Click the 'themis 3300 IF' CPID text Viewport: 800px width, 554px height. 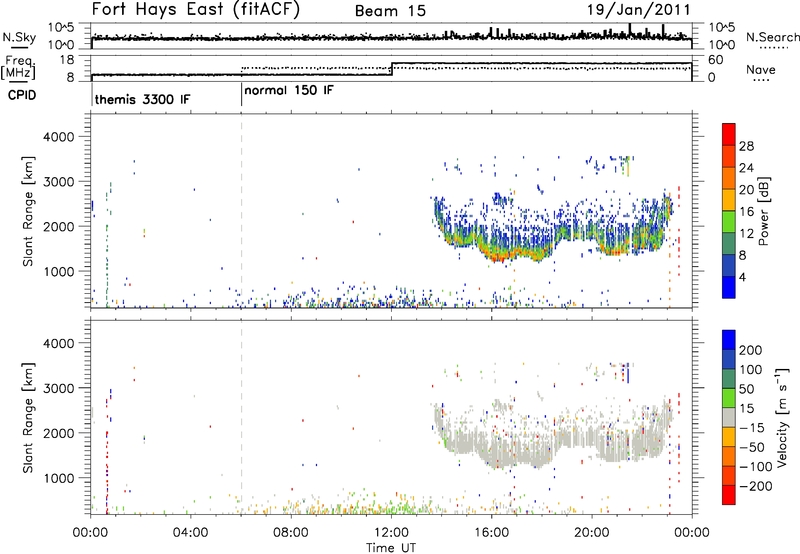coord(142,99)
